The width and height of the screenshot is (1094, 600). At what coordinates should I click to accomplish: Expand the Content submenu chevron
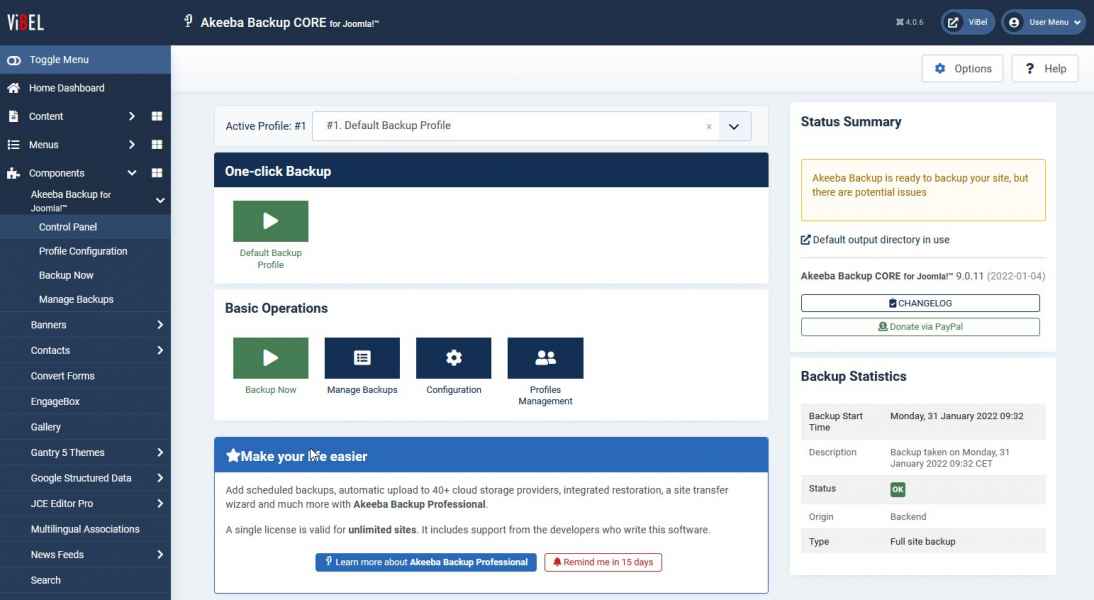pos(132,117)
